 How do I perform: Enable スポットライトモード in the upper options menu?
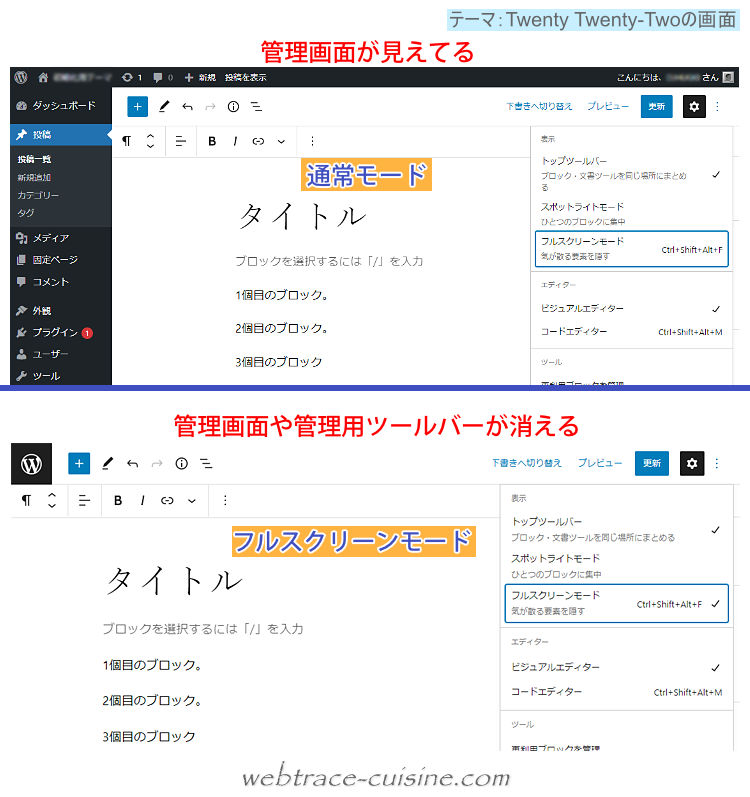pyautogui.click(x=632, y=214)
